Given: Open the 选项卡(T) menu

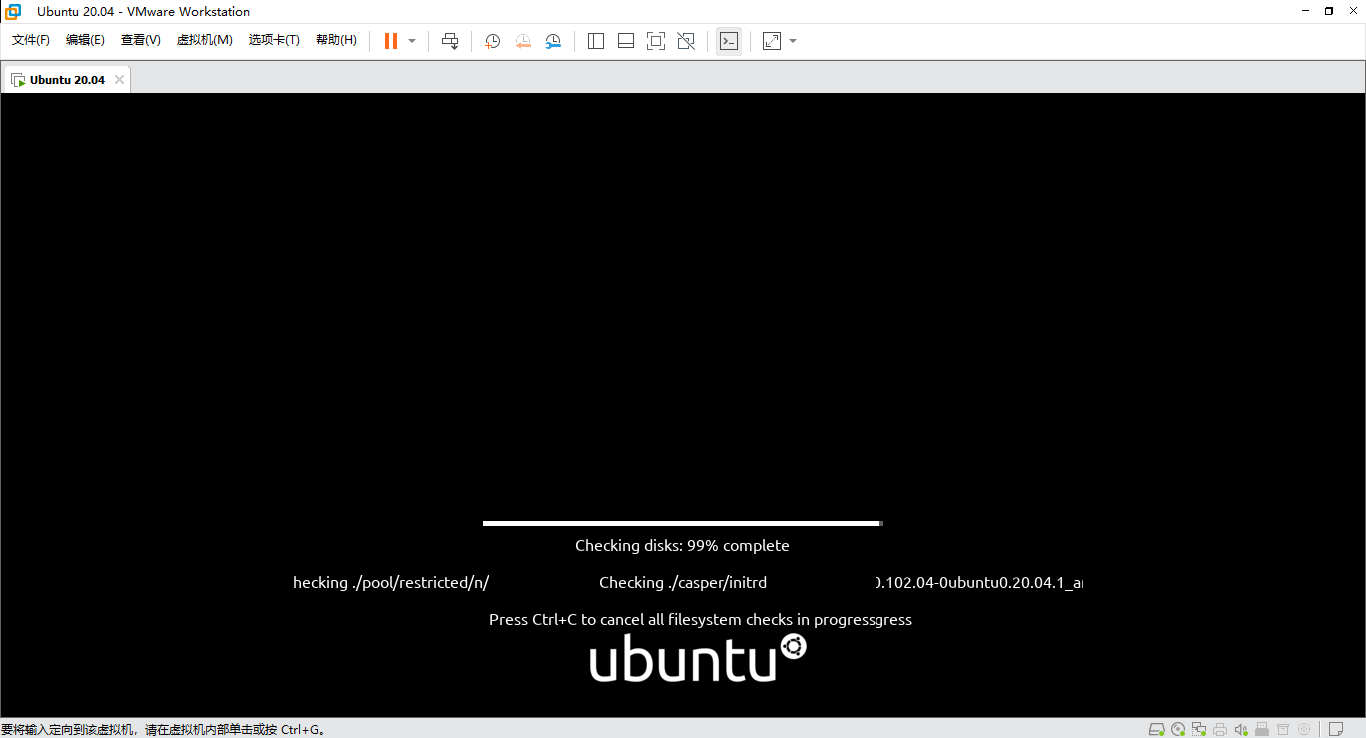Looking at the screenshot, I should [x=274, y=40].
